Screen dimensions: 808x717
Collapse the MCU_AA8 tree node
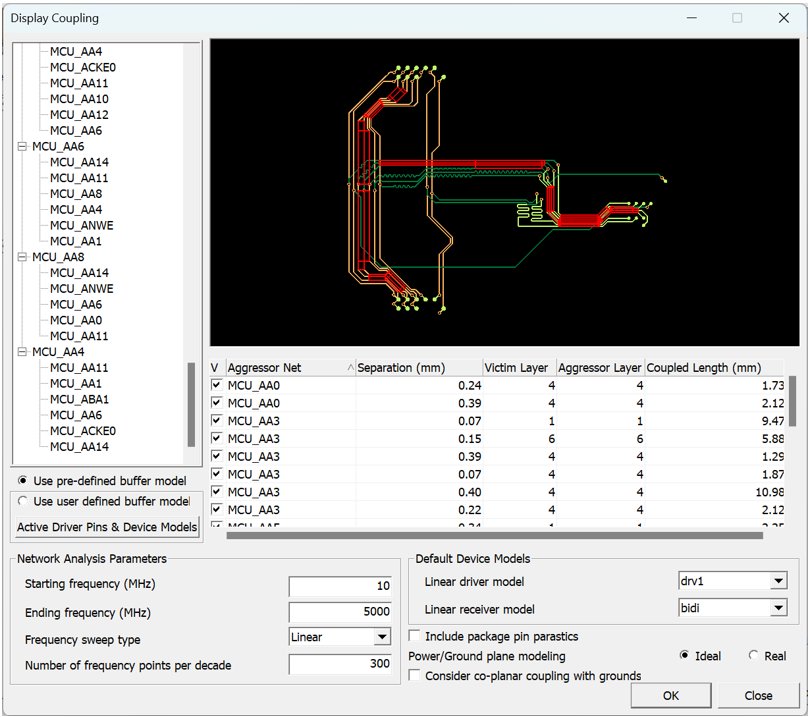[x=23, y=257]
